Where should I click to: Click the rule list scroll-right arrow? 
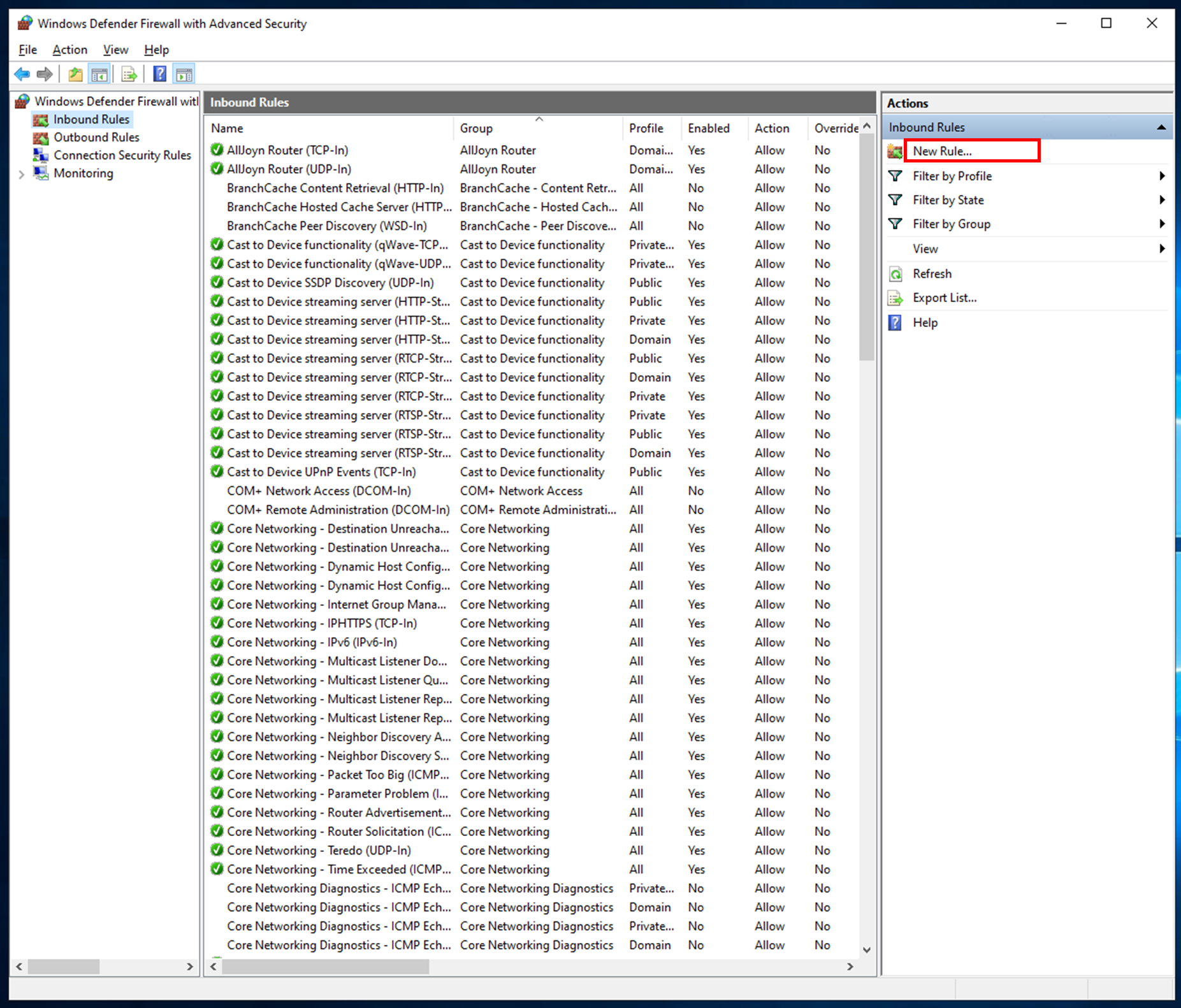coord(850,967)
